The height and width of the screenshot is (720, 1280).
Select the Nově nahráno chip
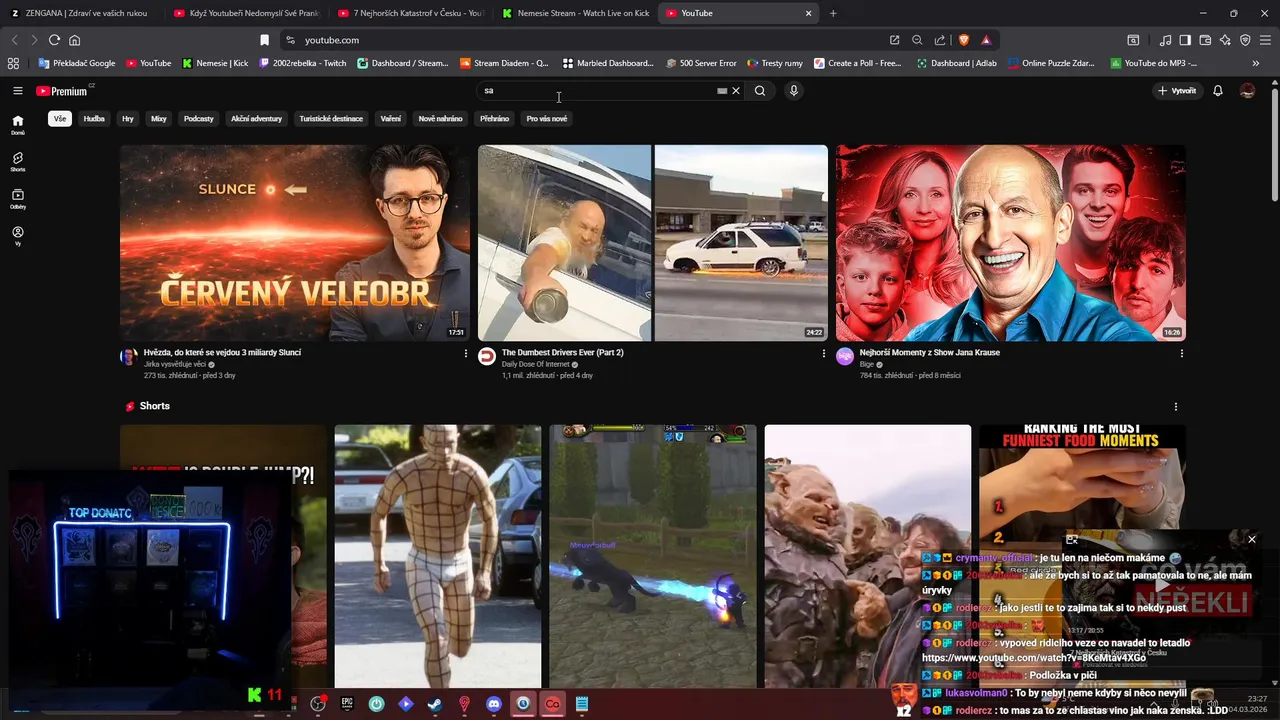pyautogui.click(x=440, y=119)
